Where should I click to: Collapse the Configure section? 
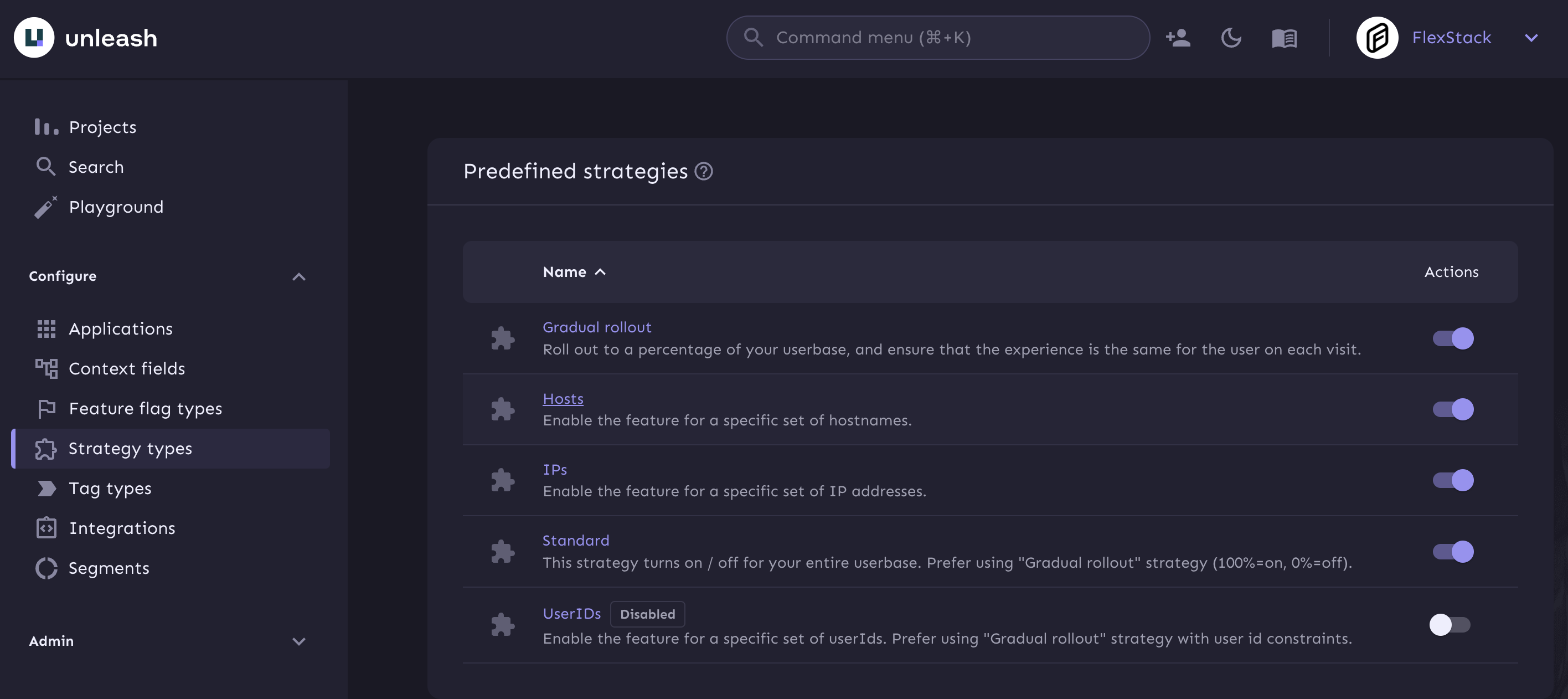coord(298,276)
